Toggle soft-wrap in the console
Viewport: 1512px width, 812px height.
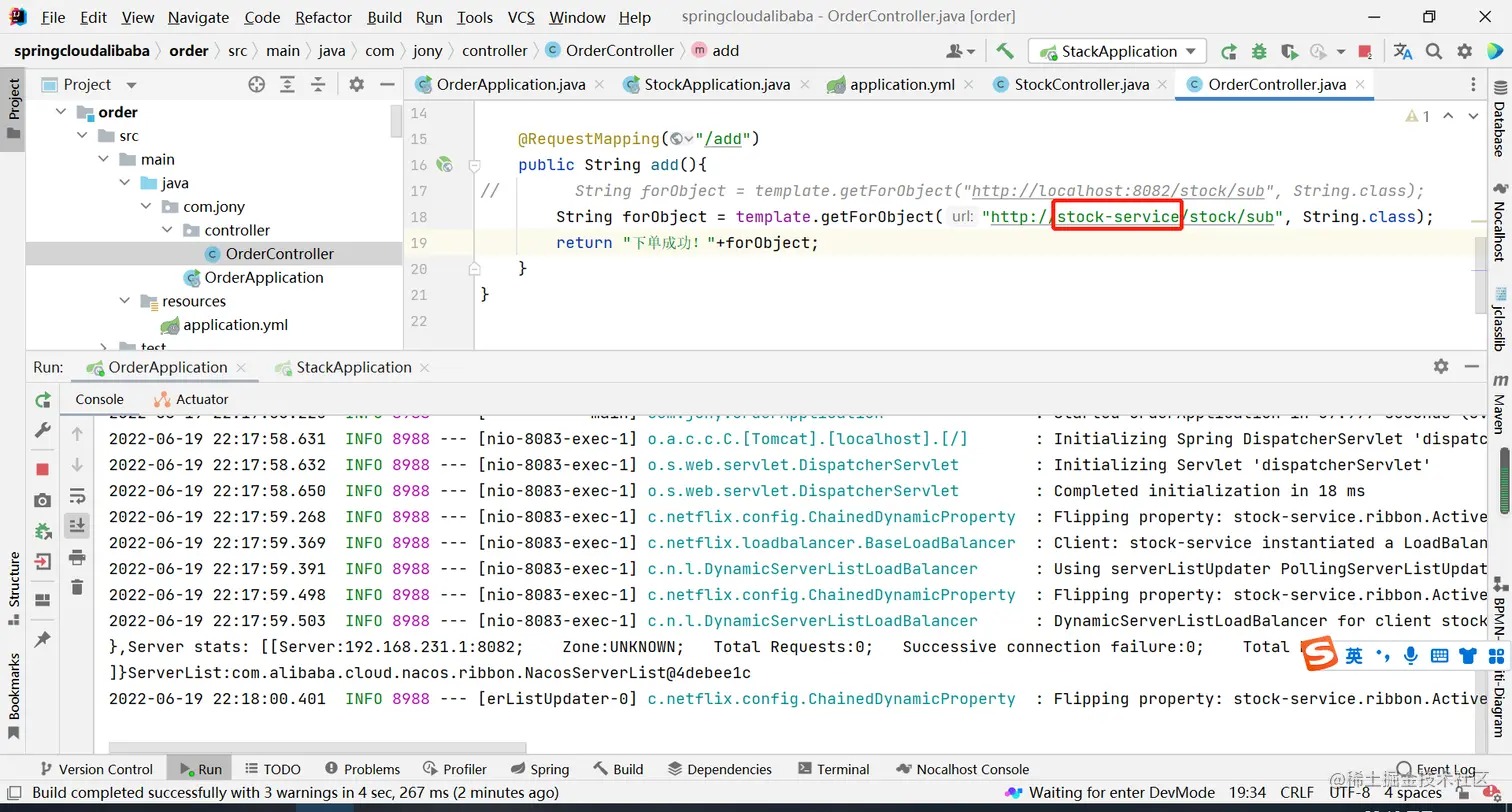point(77,496)
